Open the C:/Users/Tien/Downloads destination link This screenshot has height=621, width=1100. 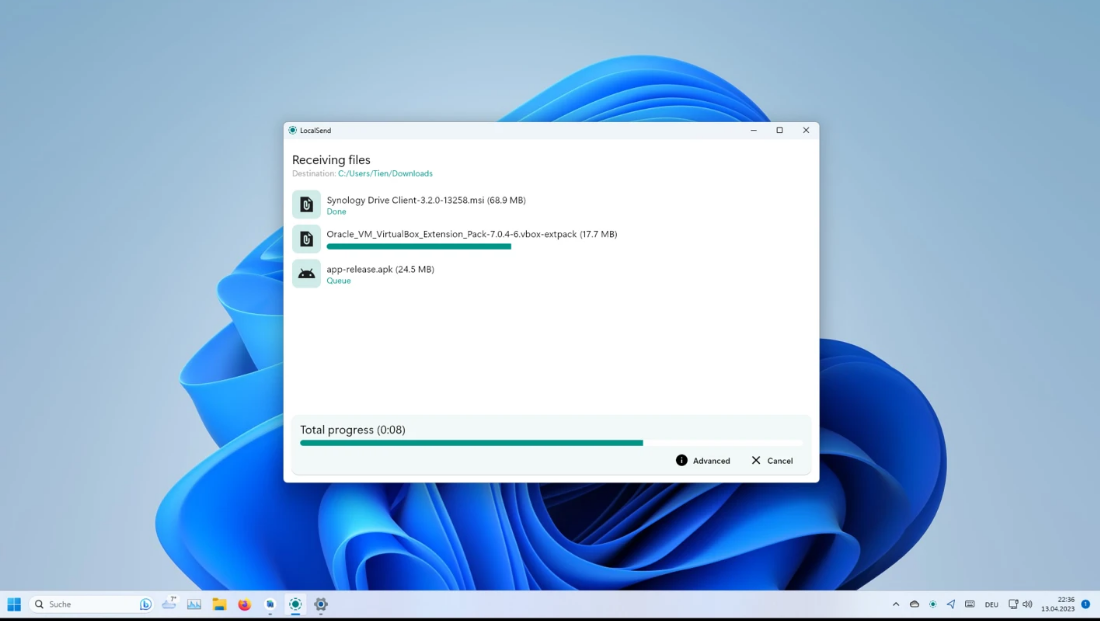385,173
